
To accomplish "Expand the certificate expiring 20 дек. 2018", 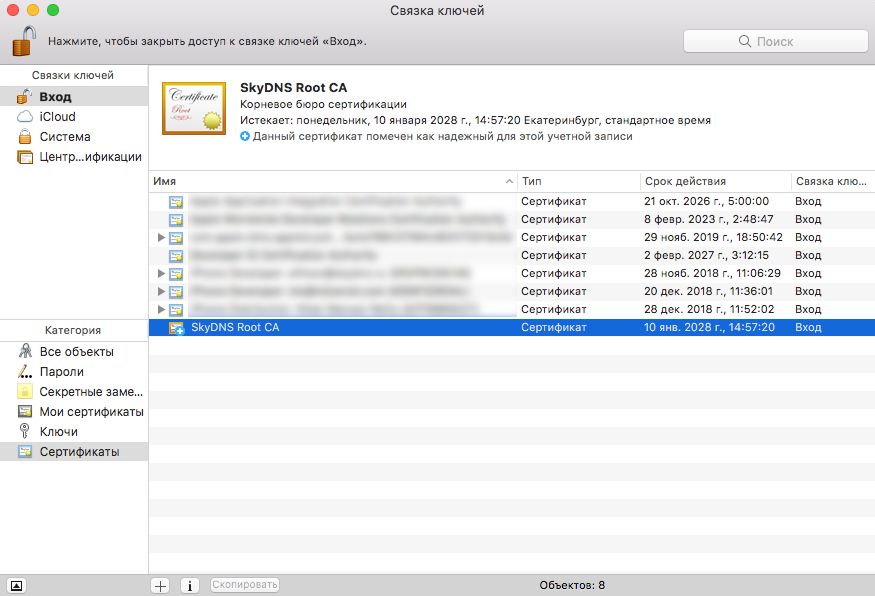I will (161, 291).
